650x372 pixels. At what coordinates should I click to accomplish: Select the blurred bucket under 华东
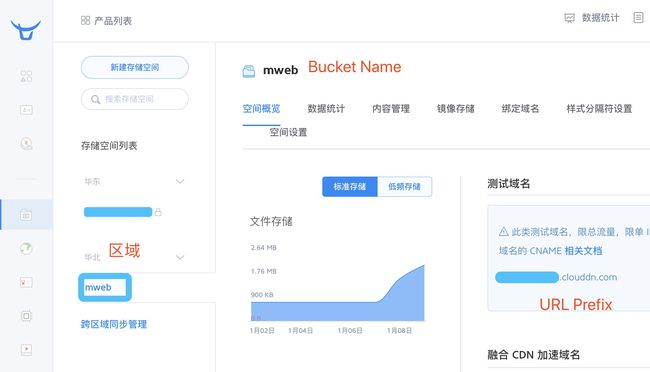click(x=118, y=212)
